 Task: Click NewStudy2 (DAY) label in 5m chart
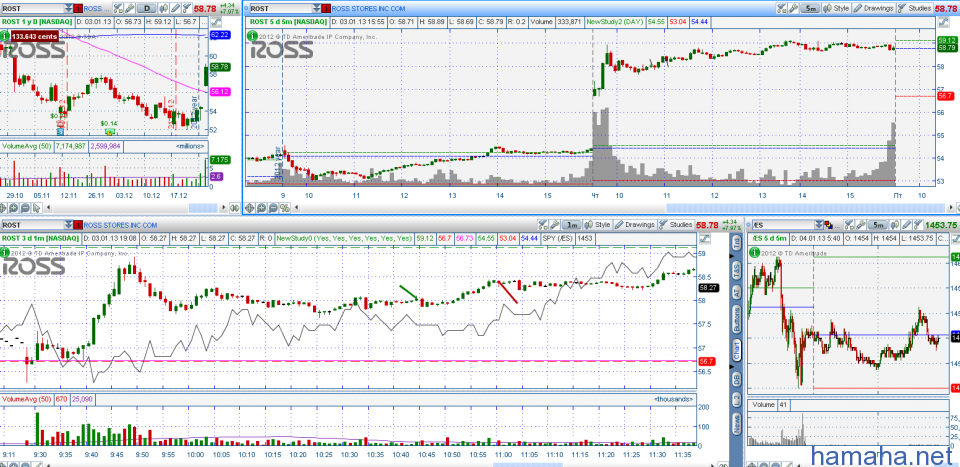(x=614, y=21)
